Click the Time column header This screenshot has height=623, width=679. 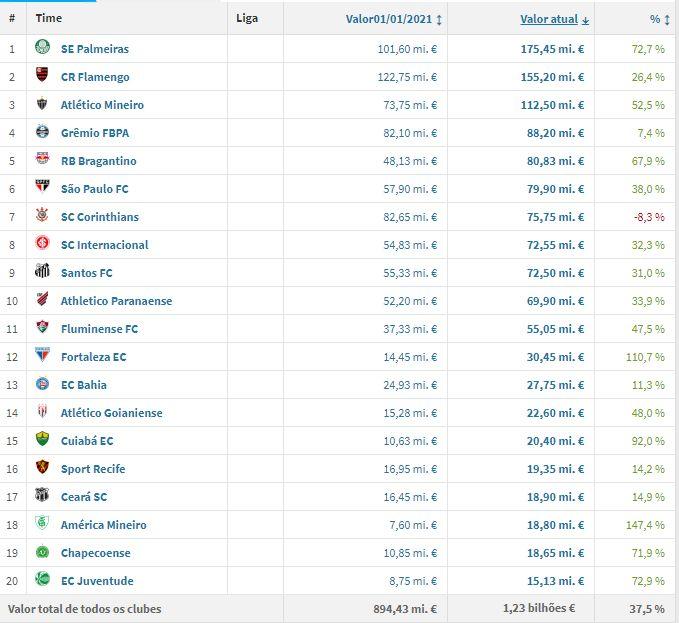click(x=48, y=18)
